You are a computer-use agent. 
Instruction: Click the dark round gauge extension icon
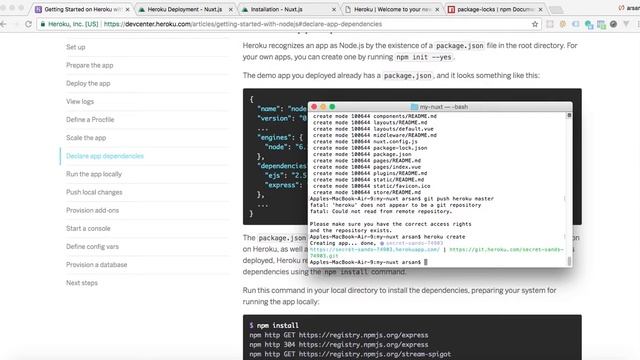613,24
